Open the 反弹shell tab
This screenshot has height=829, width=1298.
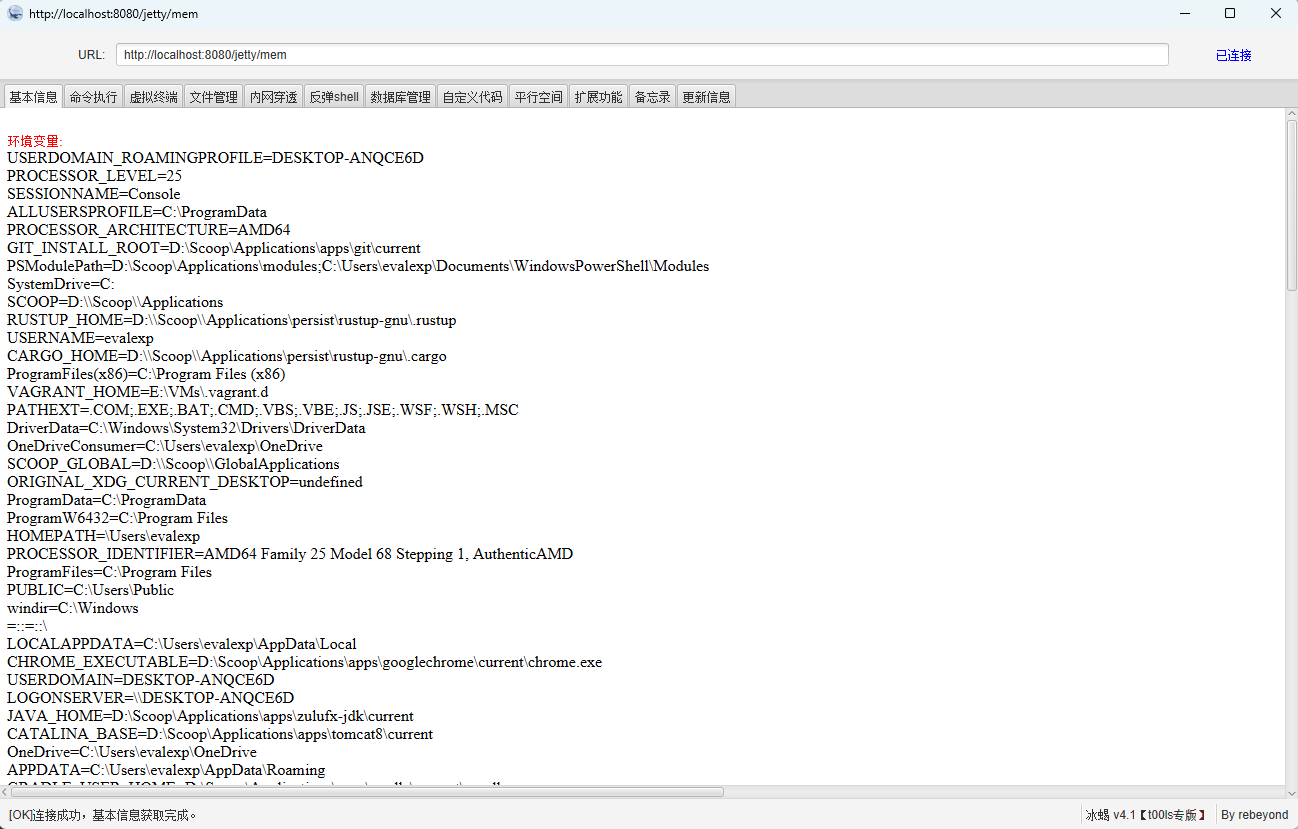click(x=334, y=97)
